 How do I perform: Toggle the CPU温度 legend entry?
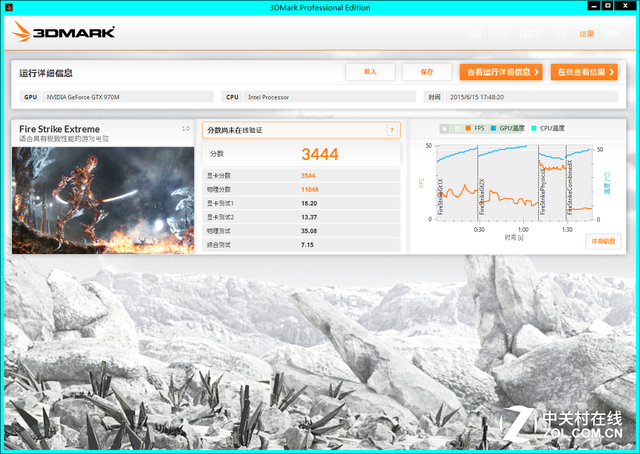coord(548,128)
